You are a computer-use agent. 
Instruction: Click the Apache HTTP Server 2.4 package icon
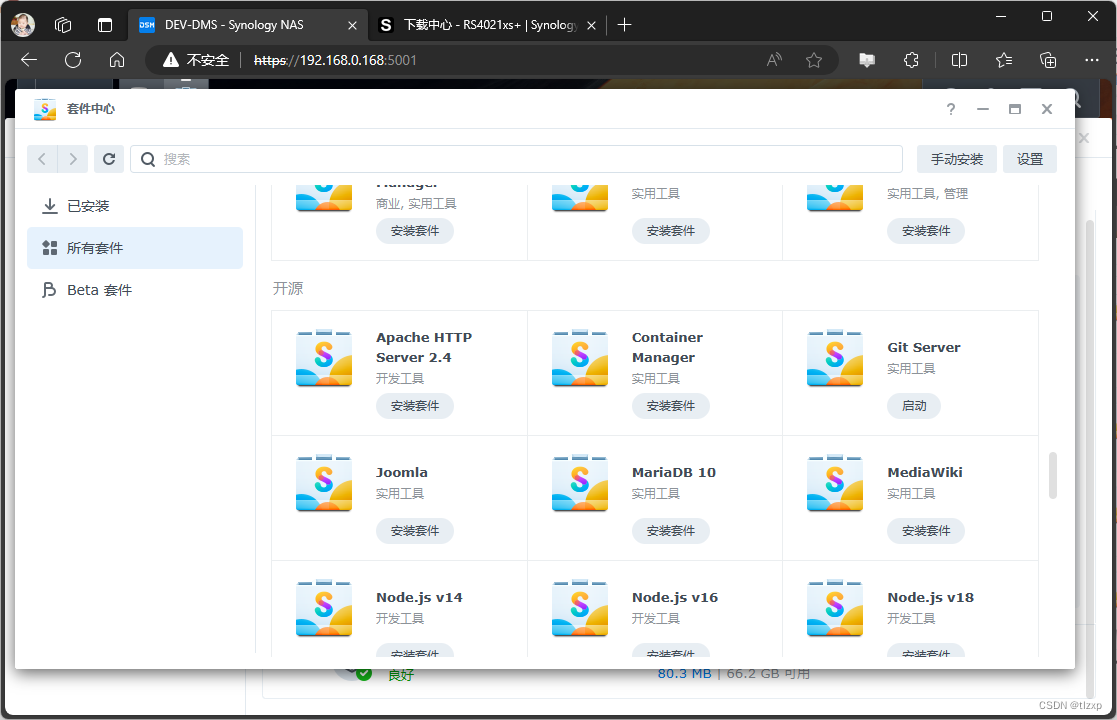pyautogui.click(x=324, y=358)
